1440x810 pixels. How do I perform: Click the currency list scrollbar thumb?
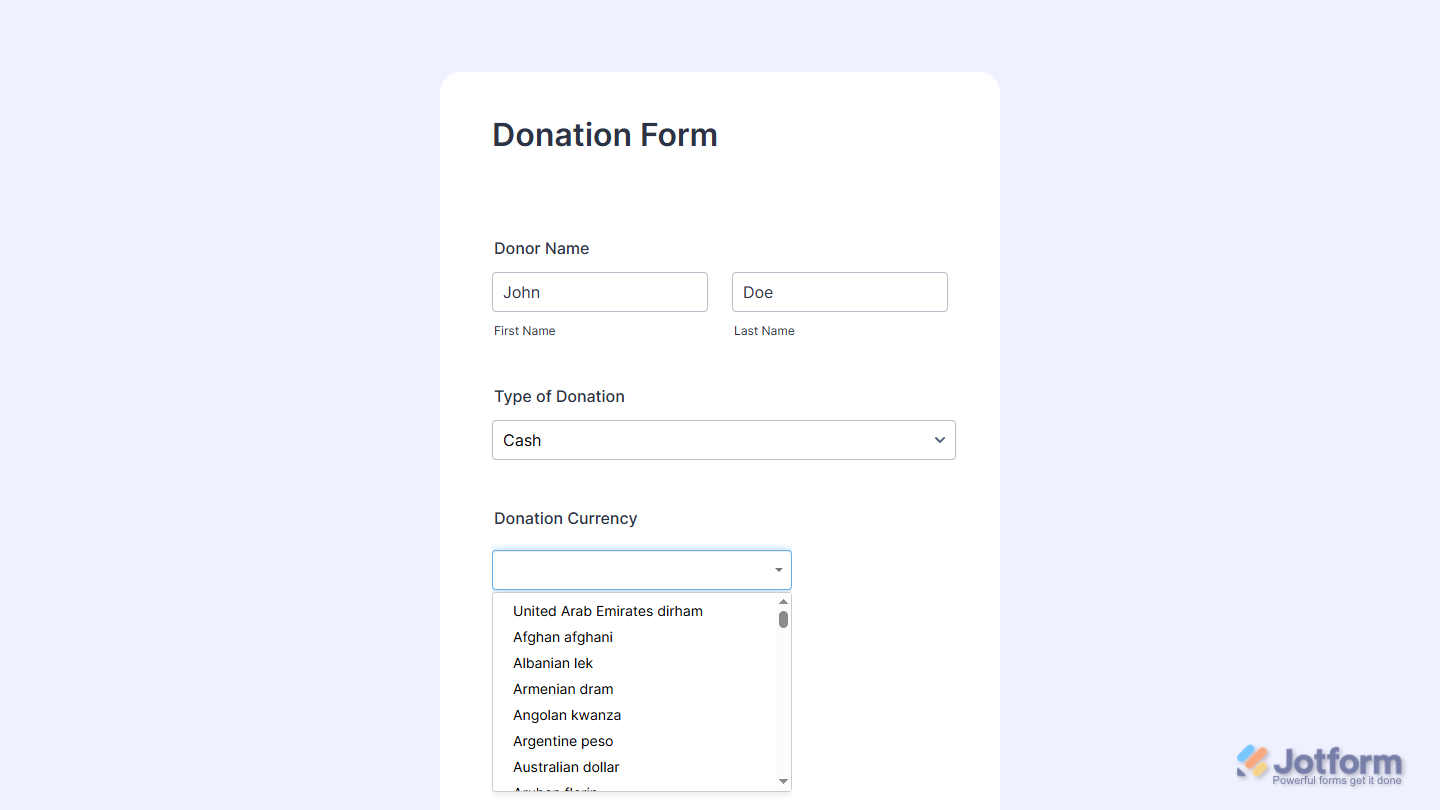point(783,620)
